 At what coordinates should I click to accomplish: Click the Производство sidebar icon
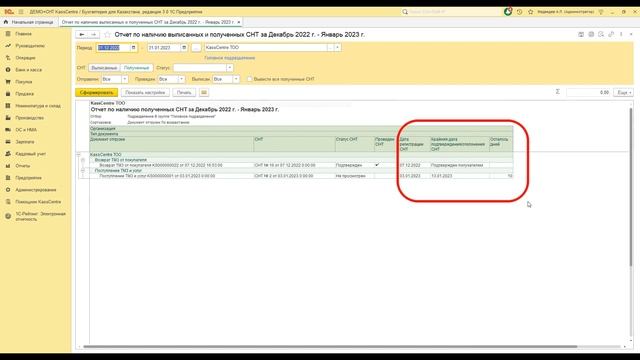(x=8, y=118)
